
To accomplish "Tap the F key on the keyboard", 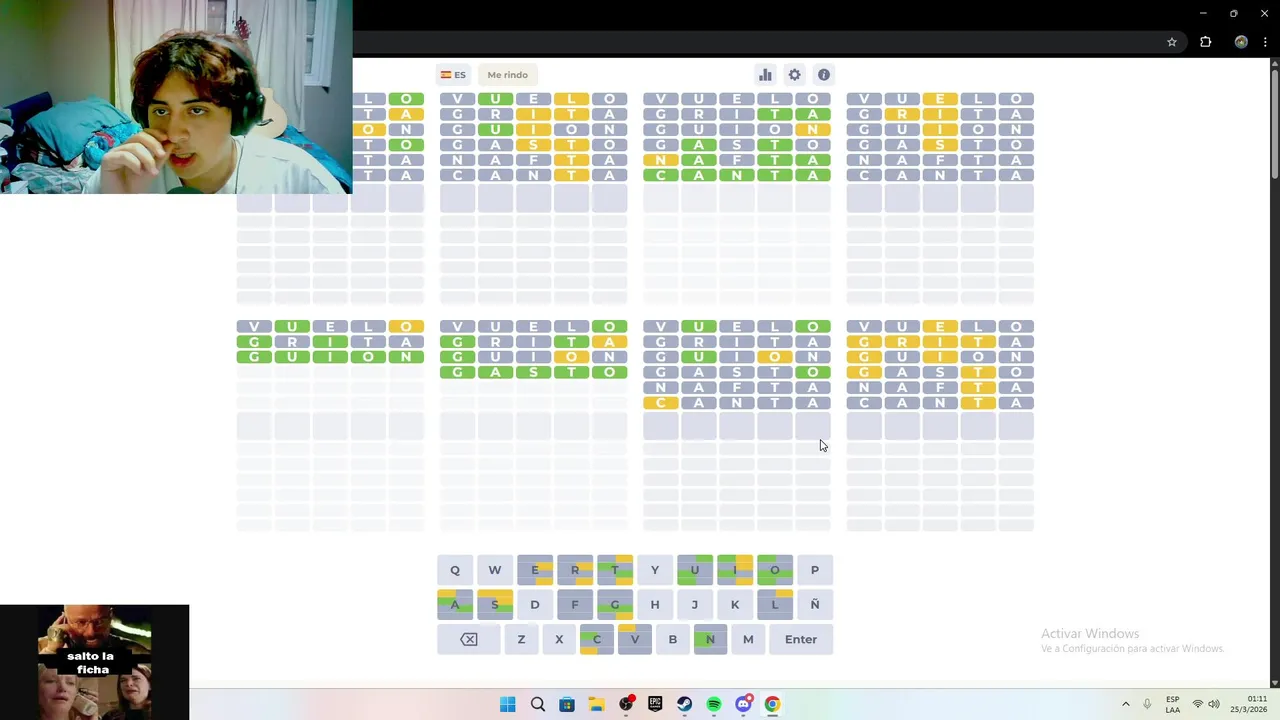I will coord(575,604).
